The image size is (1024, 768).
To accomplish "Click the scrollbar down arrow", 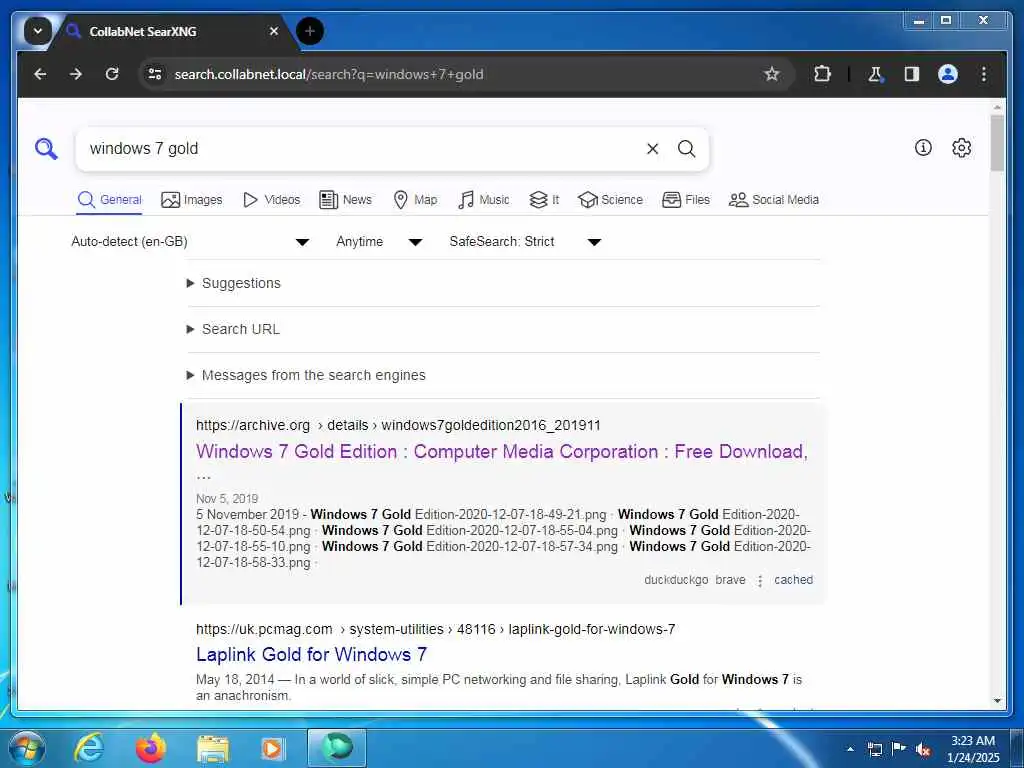I will (997, 701).
